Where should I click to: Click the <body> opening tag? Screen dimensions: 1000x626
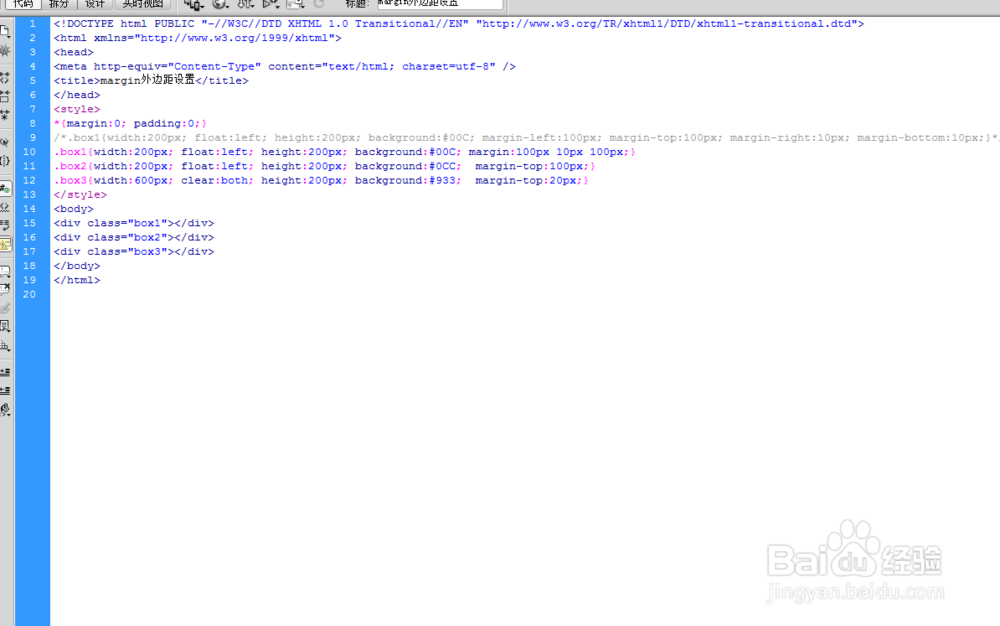tap(73, 209)
